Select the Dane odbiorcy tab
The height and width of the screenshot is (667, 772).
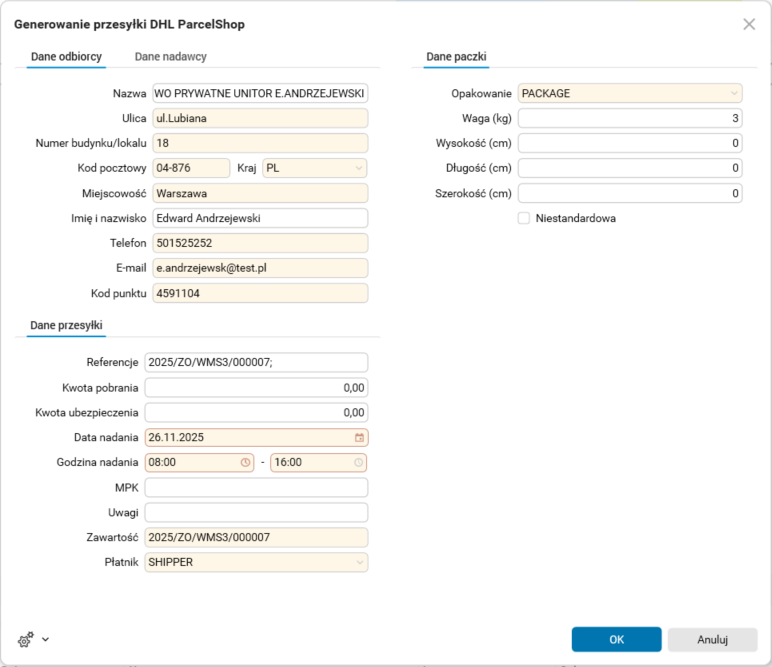pos(65,57)
